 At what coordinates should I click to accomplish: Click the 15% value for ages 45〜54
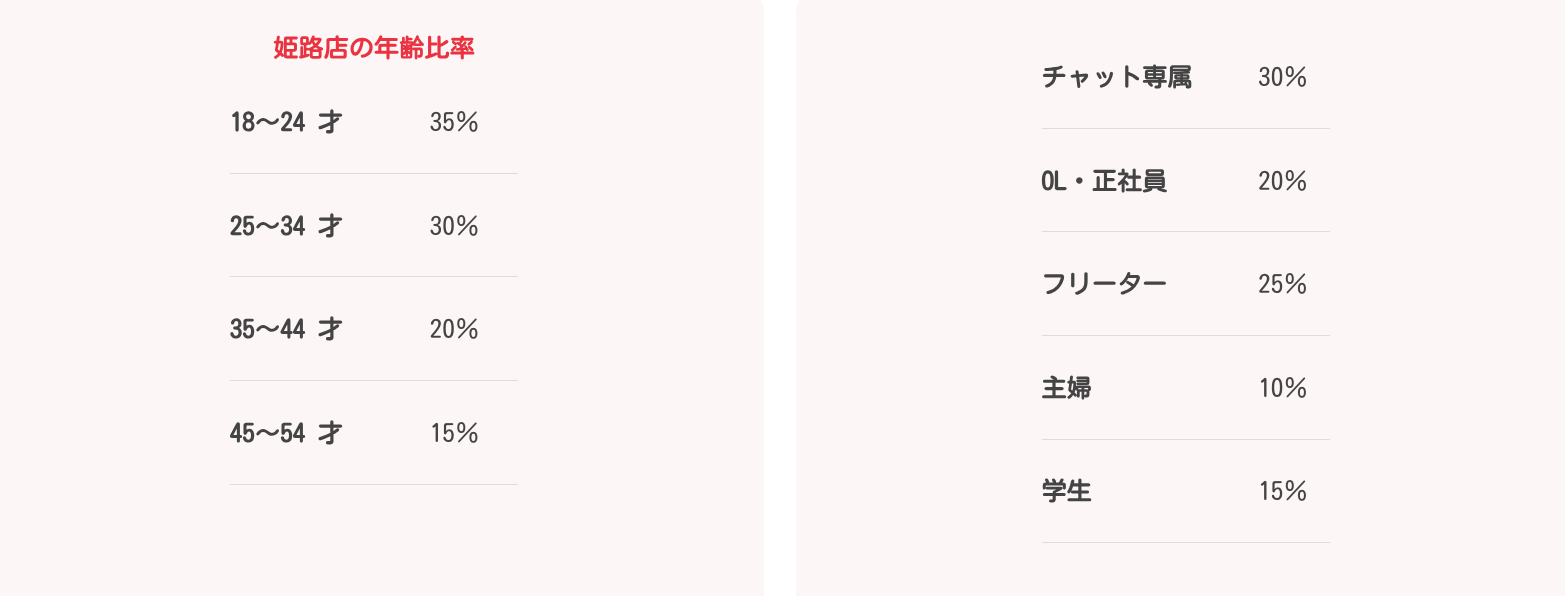click(x=454, y=434)
